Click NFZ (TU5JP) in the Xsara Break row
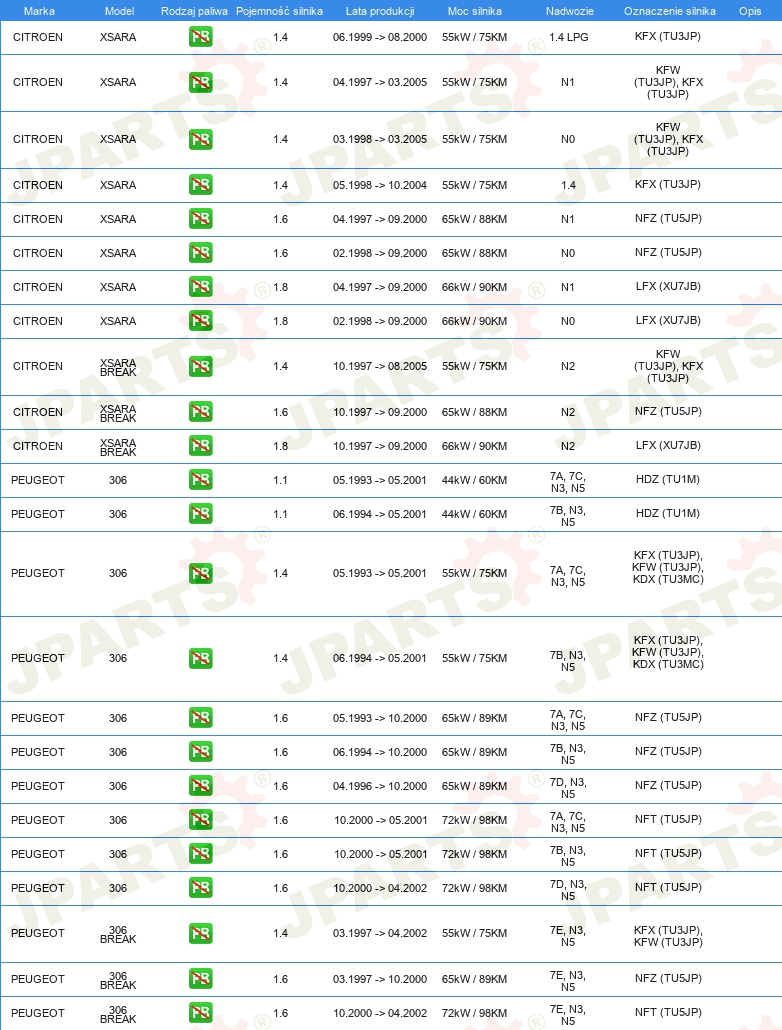This screenshot has height=1030, width=782. pyautogui.click(x=668, y=411)
